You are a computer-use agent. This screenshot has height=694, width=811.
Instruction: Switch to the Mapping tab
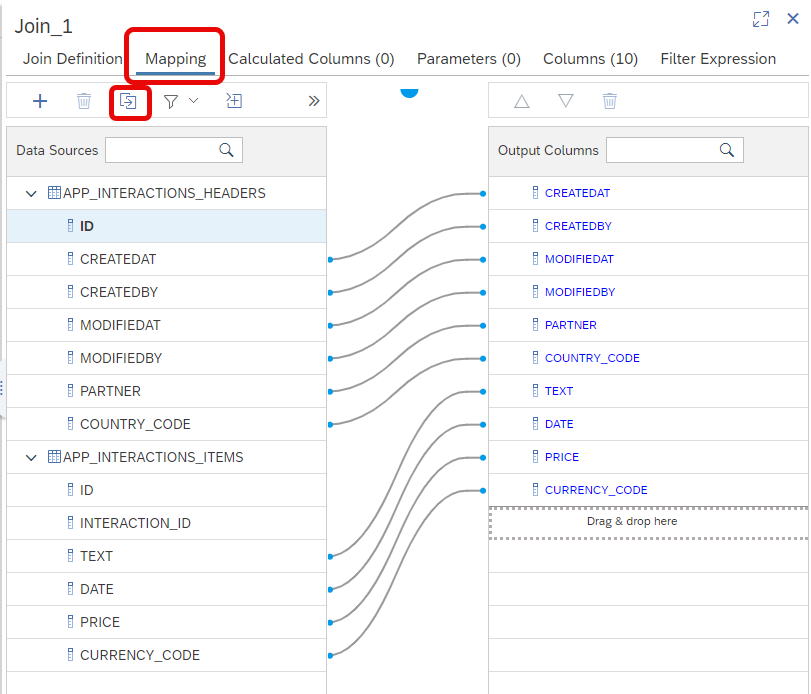coord(175,59)
